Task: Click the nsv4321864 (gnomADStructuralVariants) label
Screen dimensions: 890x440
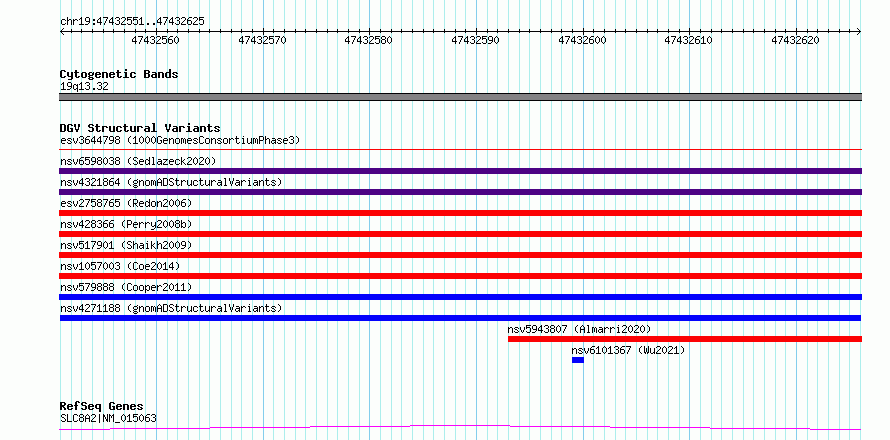Action: (171, 182)
